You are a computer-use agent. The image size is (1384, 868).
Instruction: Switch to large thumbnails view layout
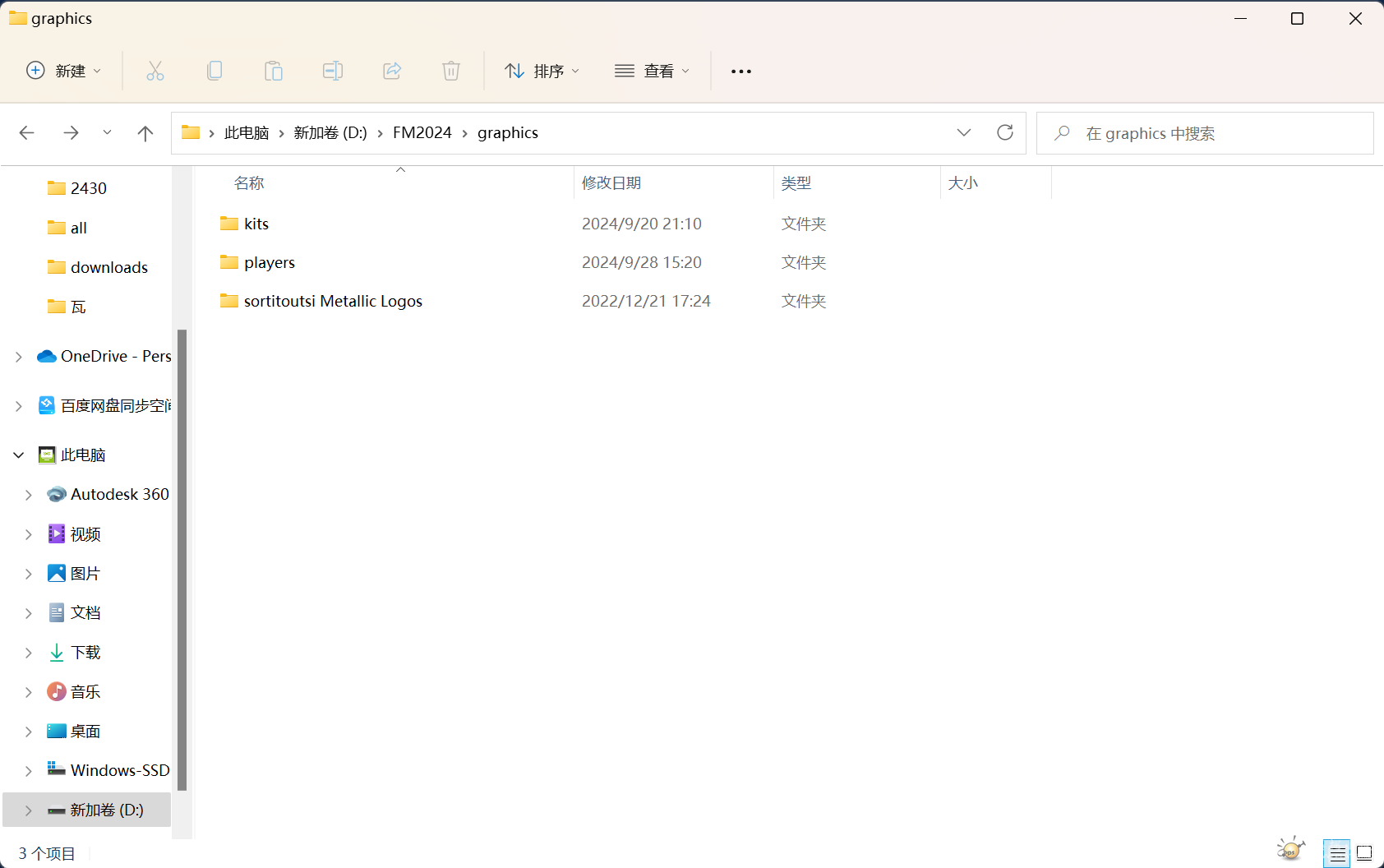(1364, 853)
